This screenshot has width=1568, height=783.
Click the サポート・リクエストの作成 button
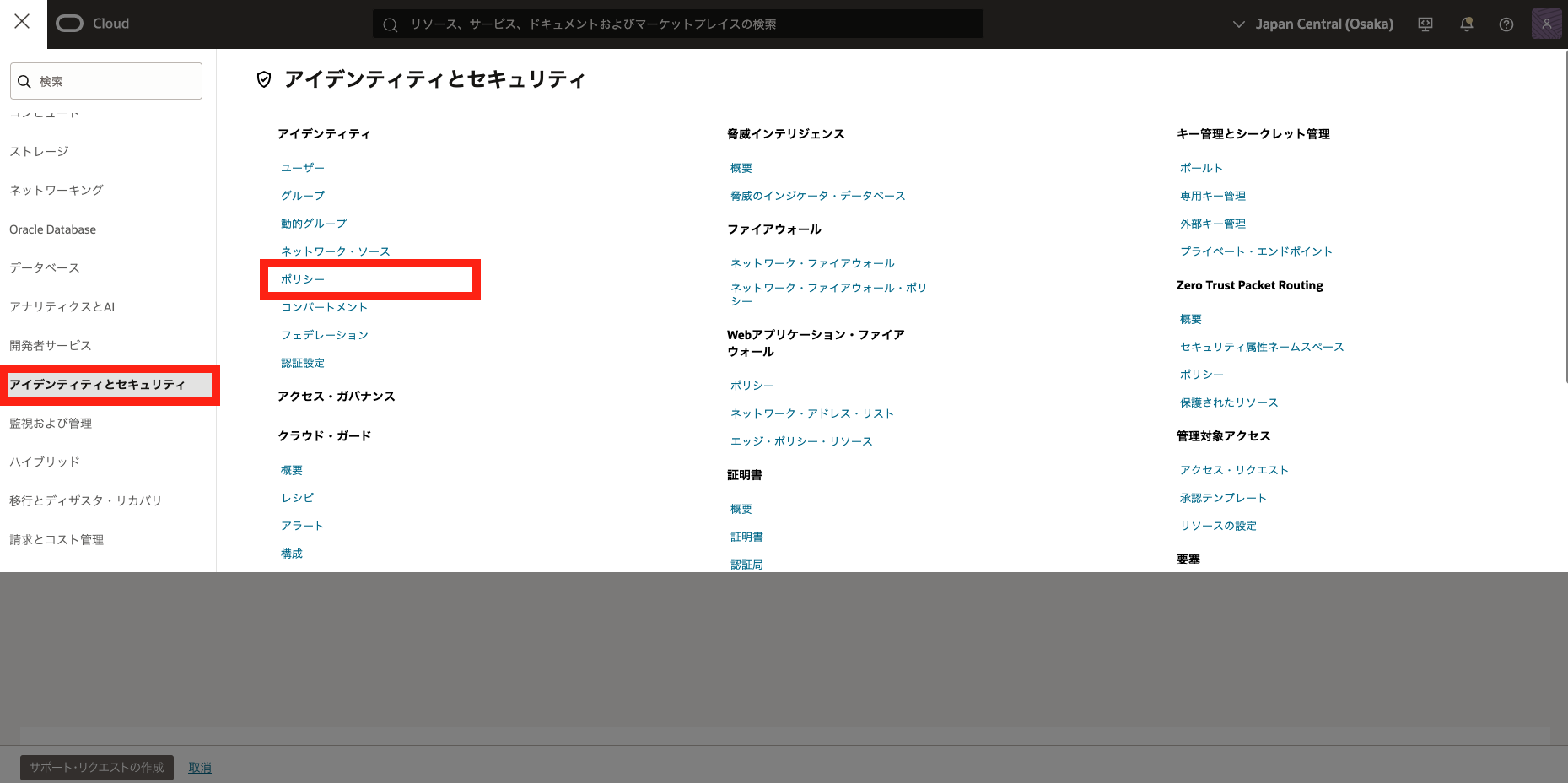(x=97, y=768)
